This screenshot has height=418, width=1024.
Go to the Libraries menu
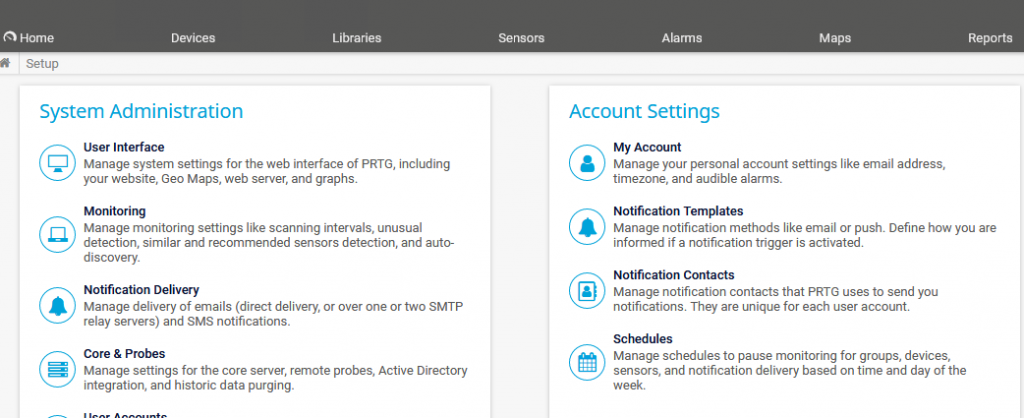357,38
